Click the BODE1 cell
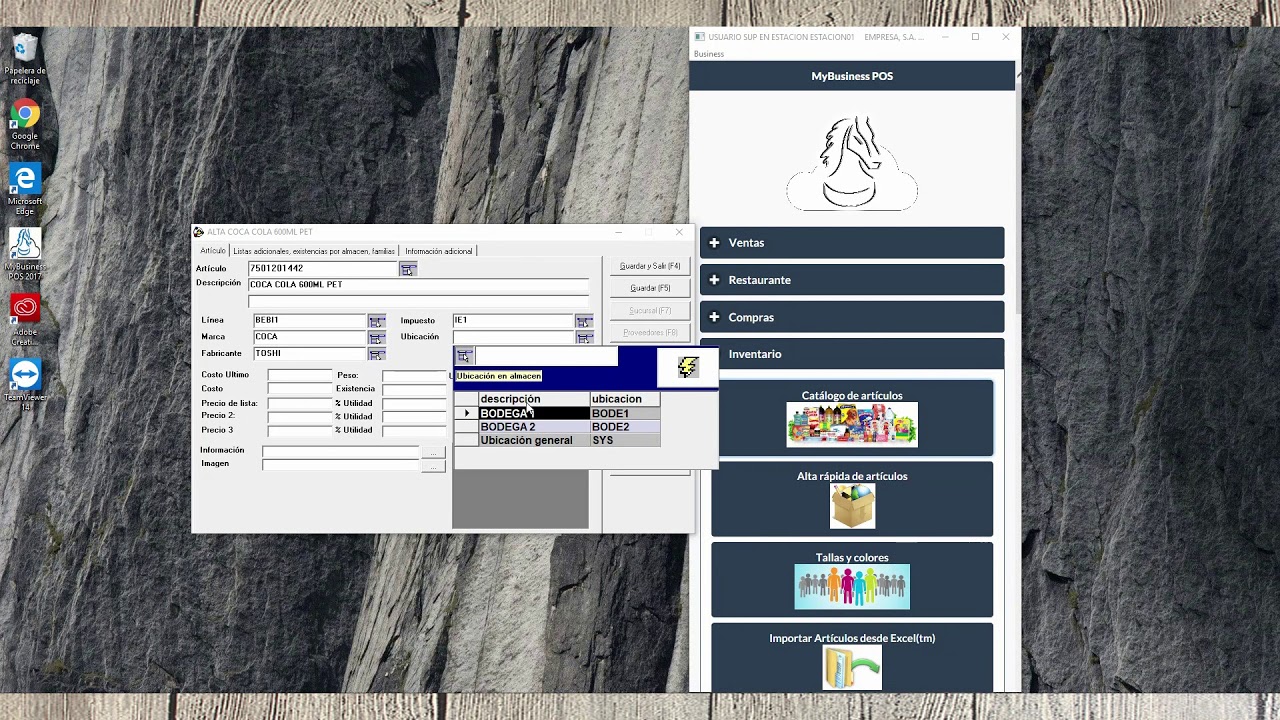 click(624, 413)
